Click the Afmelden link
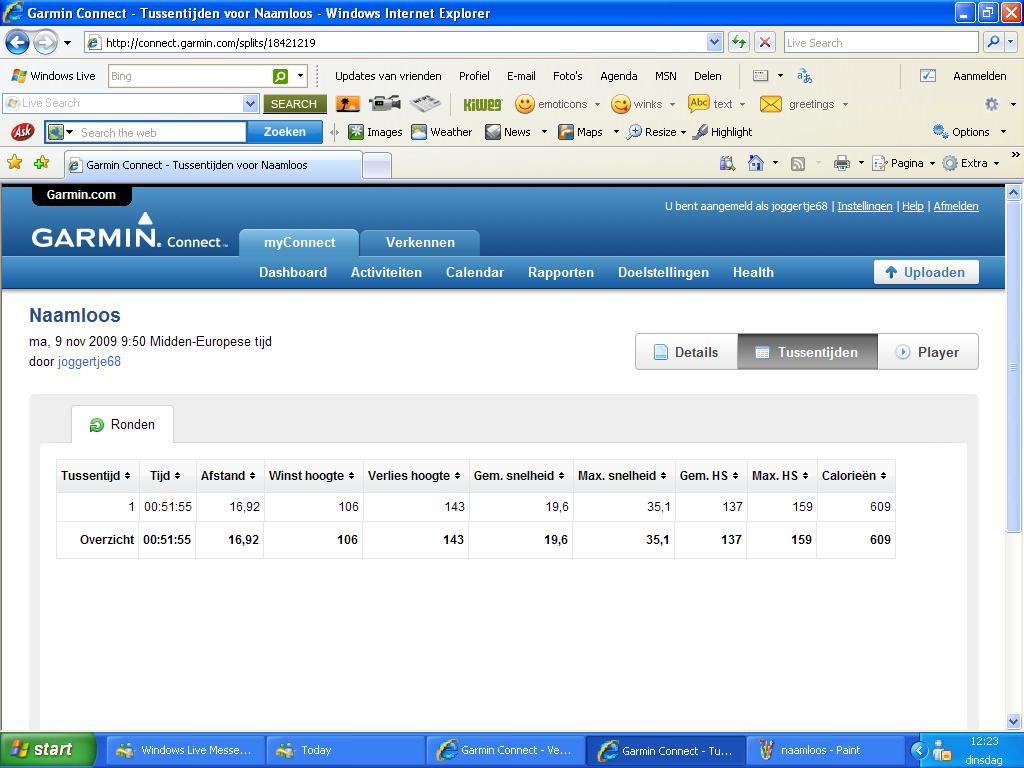The width and height of the screenshot is (1024, 768). tap(955, 206)
